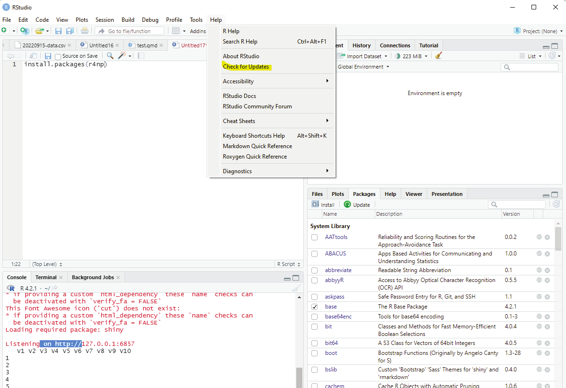The height and width of the screenshot is (388, 566).
Task: Click the Compile Report notebook icon
Action: coord(141,56)
